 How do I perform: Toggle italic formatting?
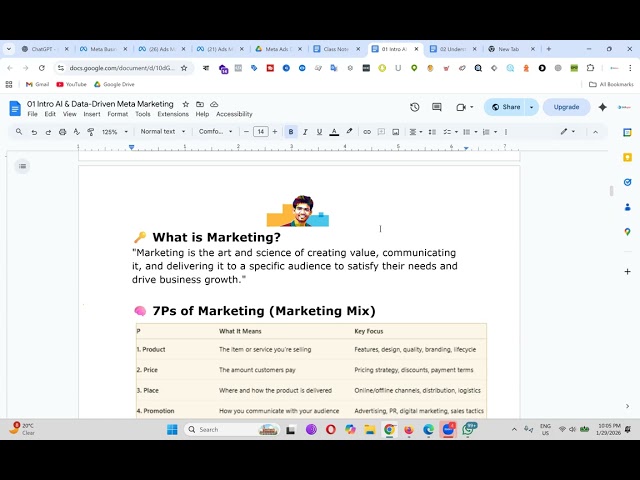coord(305,131)
